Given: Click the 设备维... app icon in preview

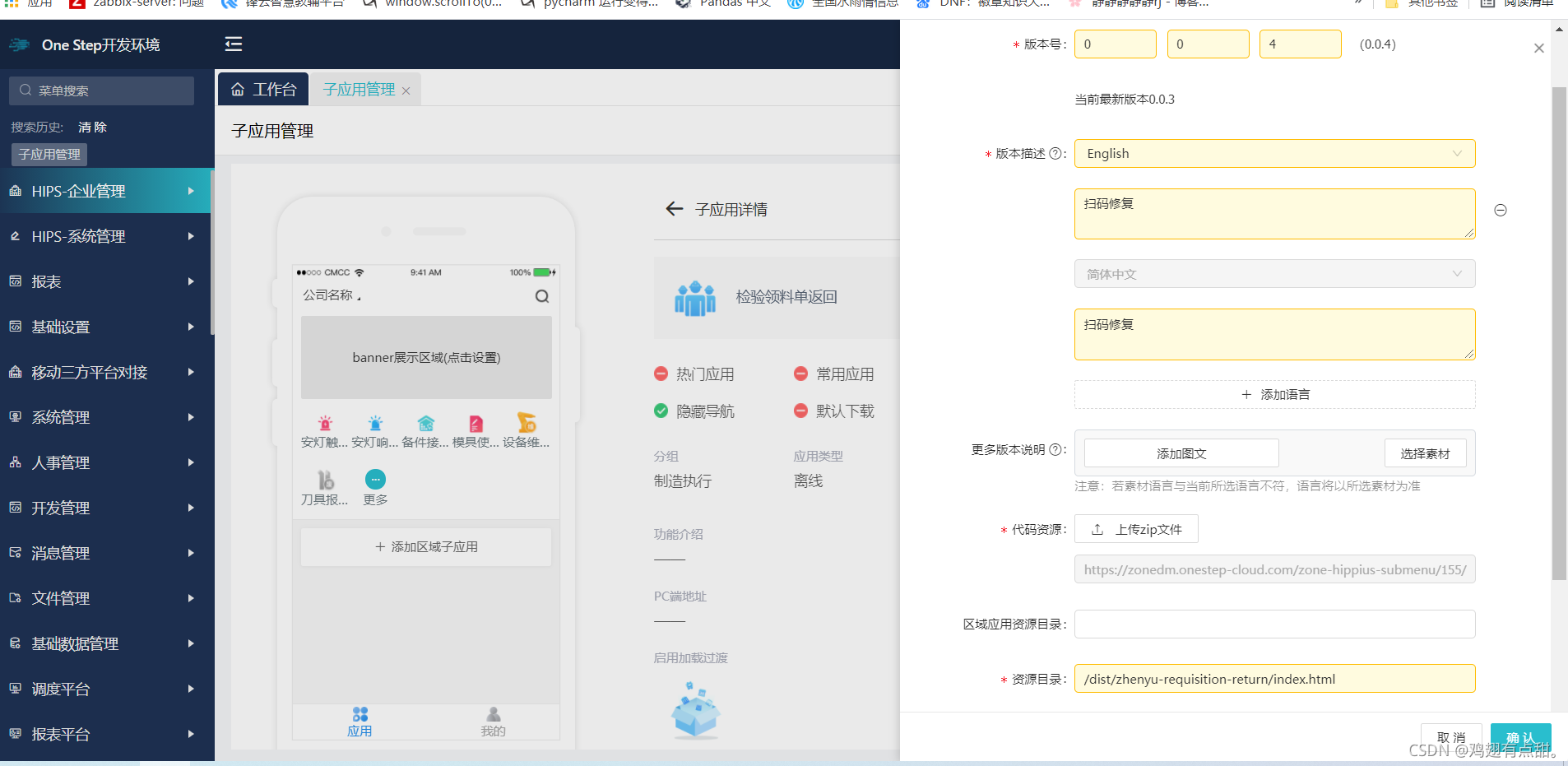Looking at the screenshot, I should [x=527, y=423].
